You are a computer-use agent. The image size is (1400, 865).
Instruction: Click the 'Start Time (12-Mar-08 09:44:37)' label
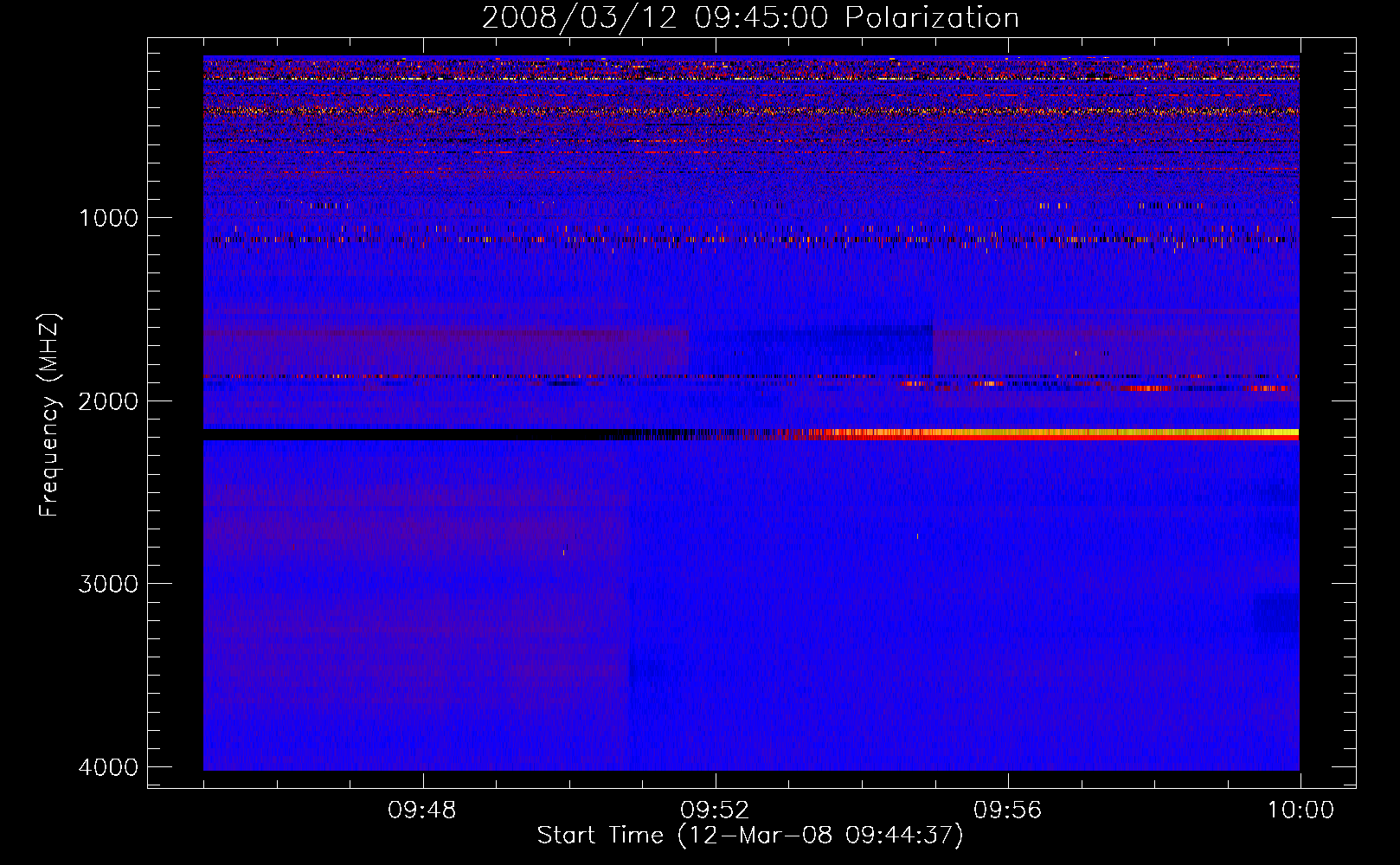pos(750,836)
